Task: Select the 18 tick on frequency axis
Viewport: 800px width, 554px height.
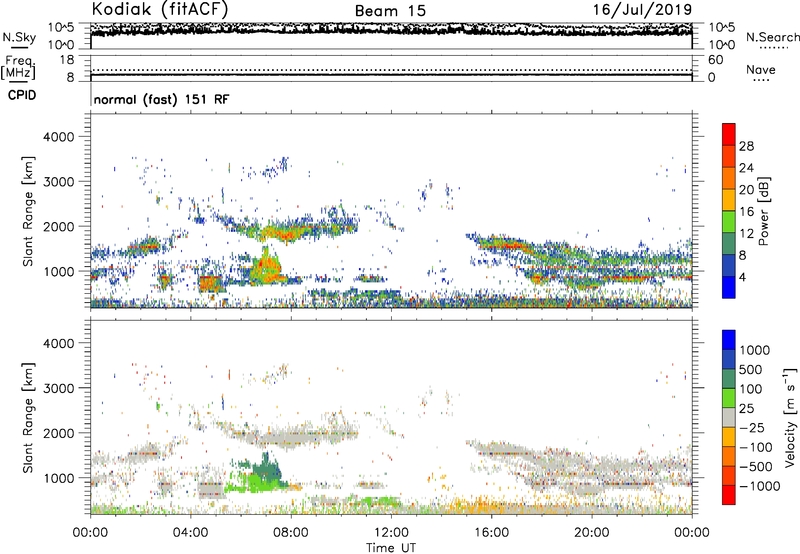Action: [67, 60]
